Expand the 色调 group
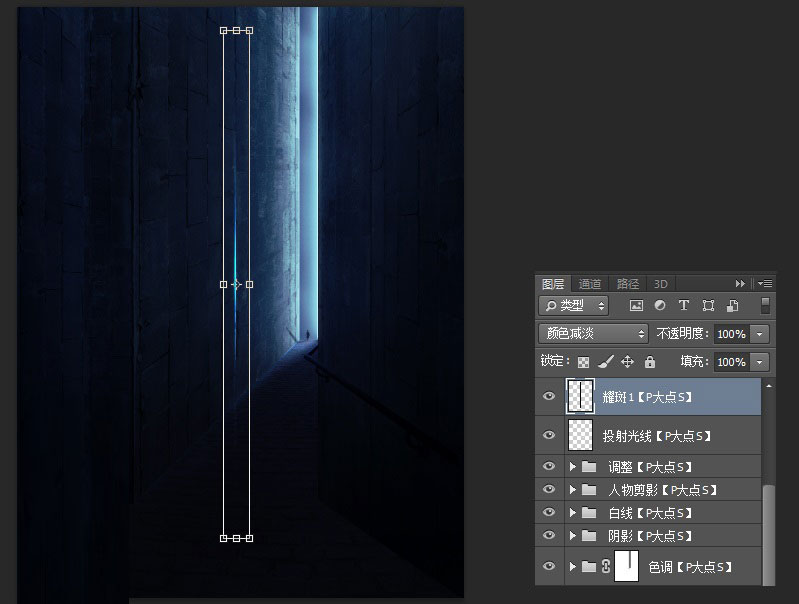The image size is (799, 604). (x=572, y=566)
